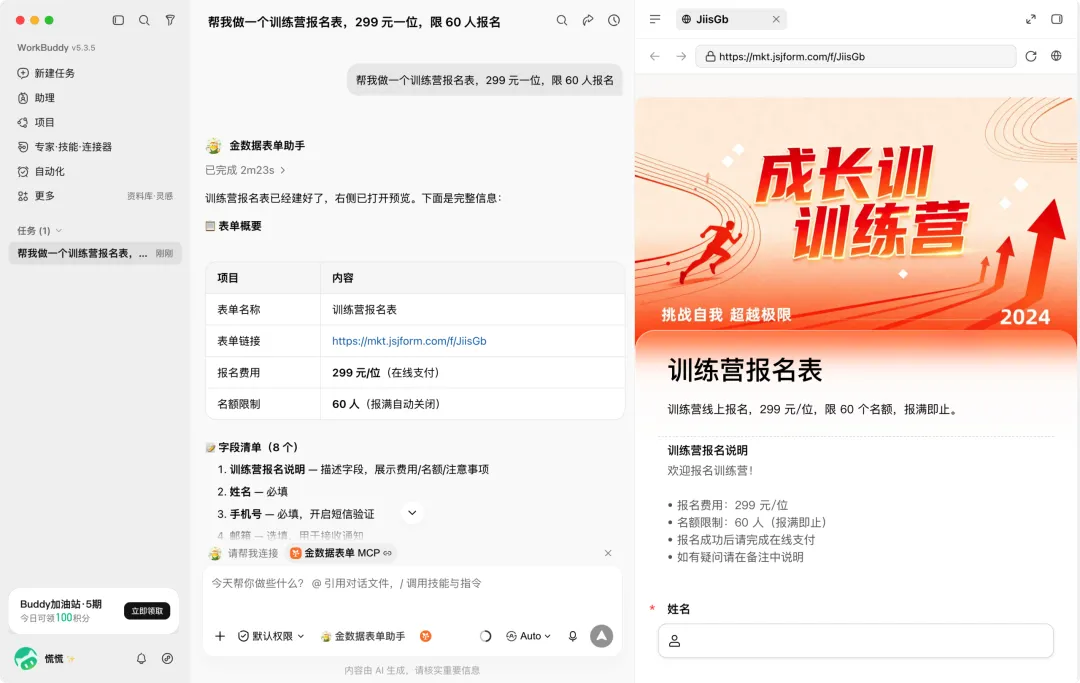Viewport: 1080px width, 683px height.
Task: Collapse the 任务 (1) list
Action: 39,231
